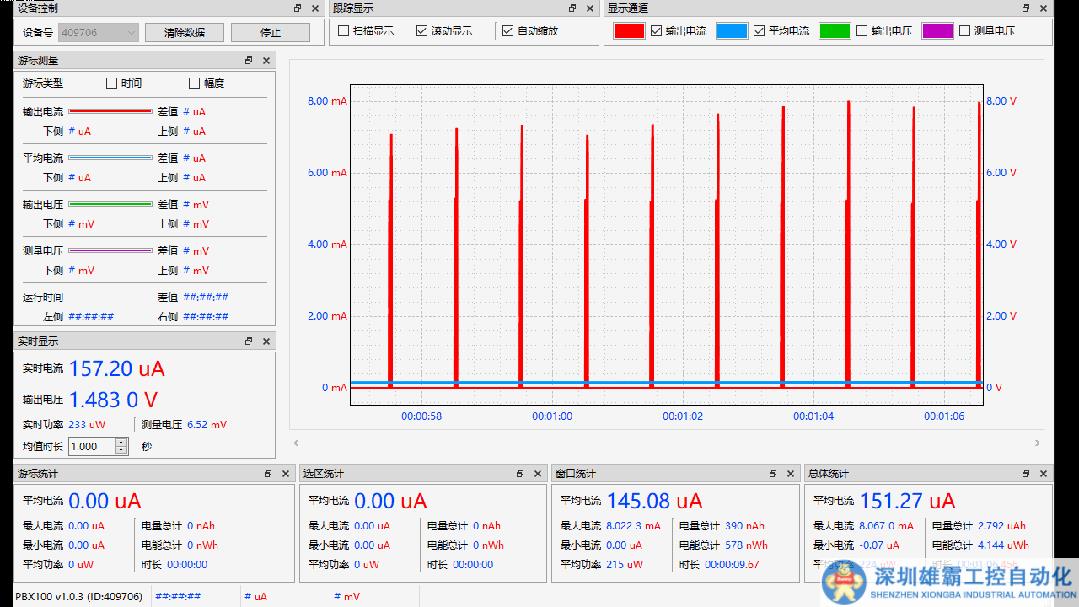The height and width of the screenshot is (607, 1079).
Task: Float the 设备控制 panel with its undock icon
Action: pyautogui.click(x=298, y=8)
